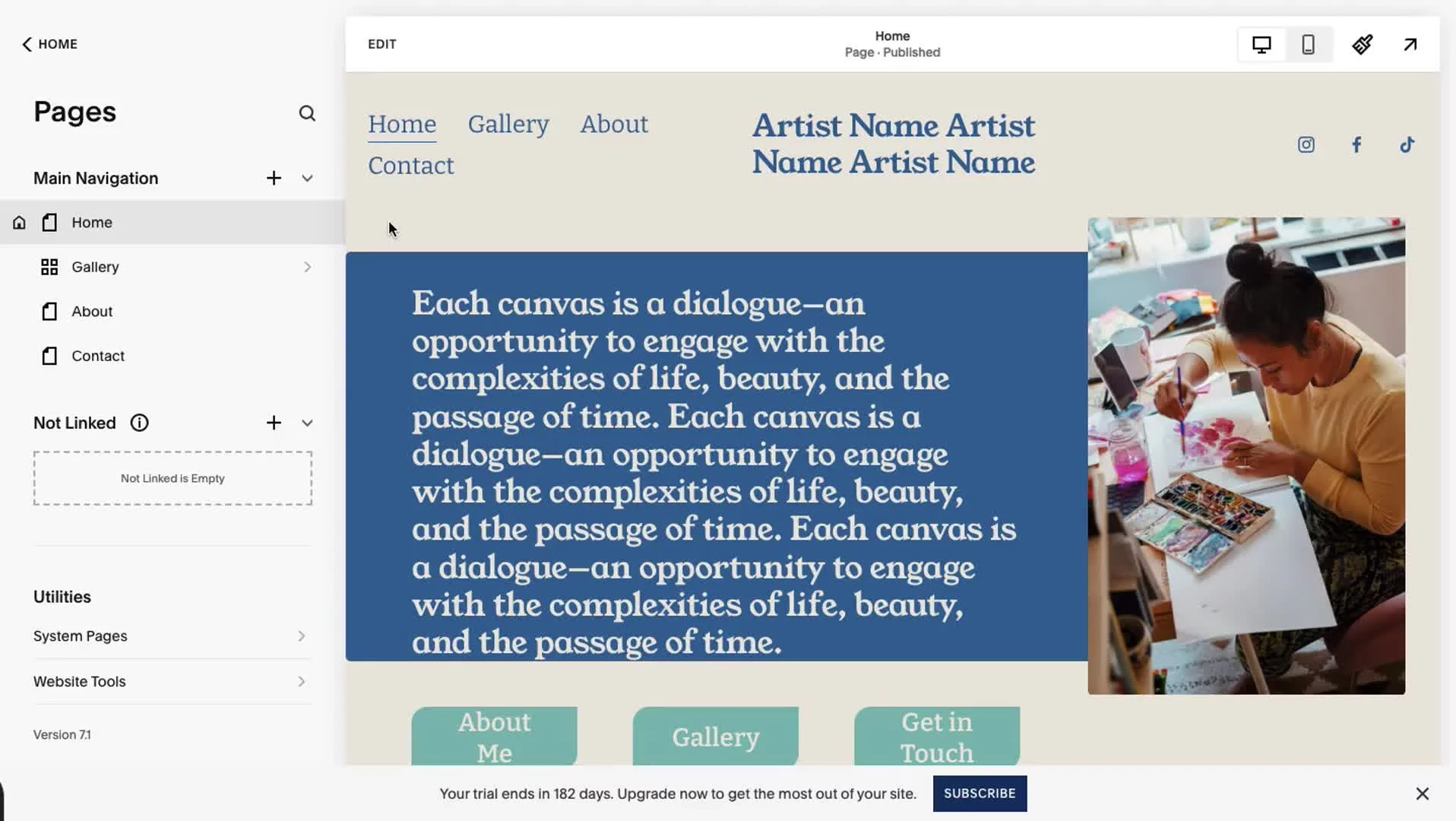The height and width of the screenshot is (821, 1456).
Task: Click the EDIT button in preview header
Action: coord(382,44)
